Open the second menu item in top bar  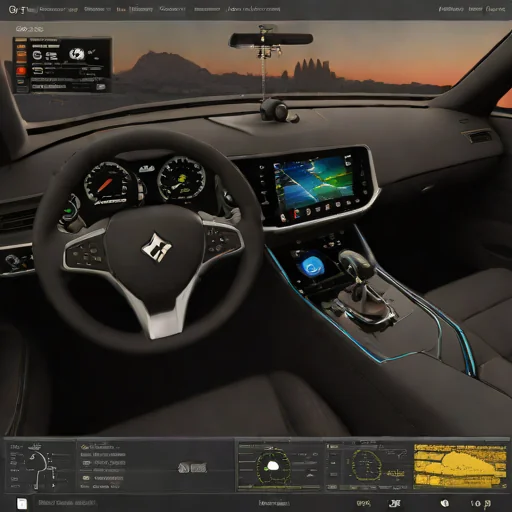point(97,9)
